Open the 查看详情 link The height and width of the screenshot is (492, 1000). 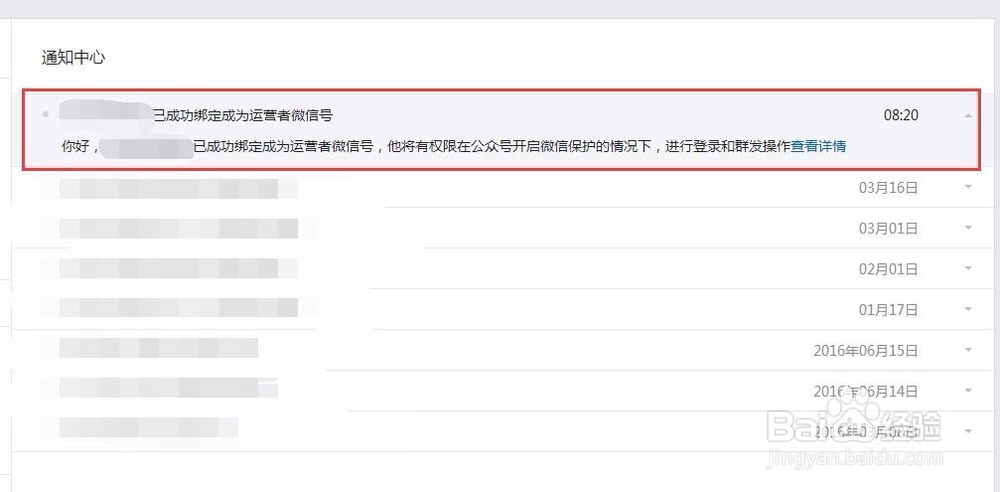pyautogui.click(x=818, y=146)
